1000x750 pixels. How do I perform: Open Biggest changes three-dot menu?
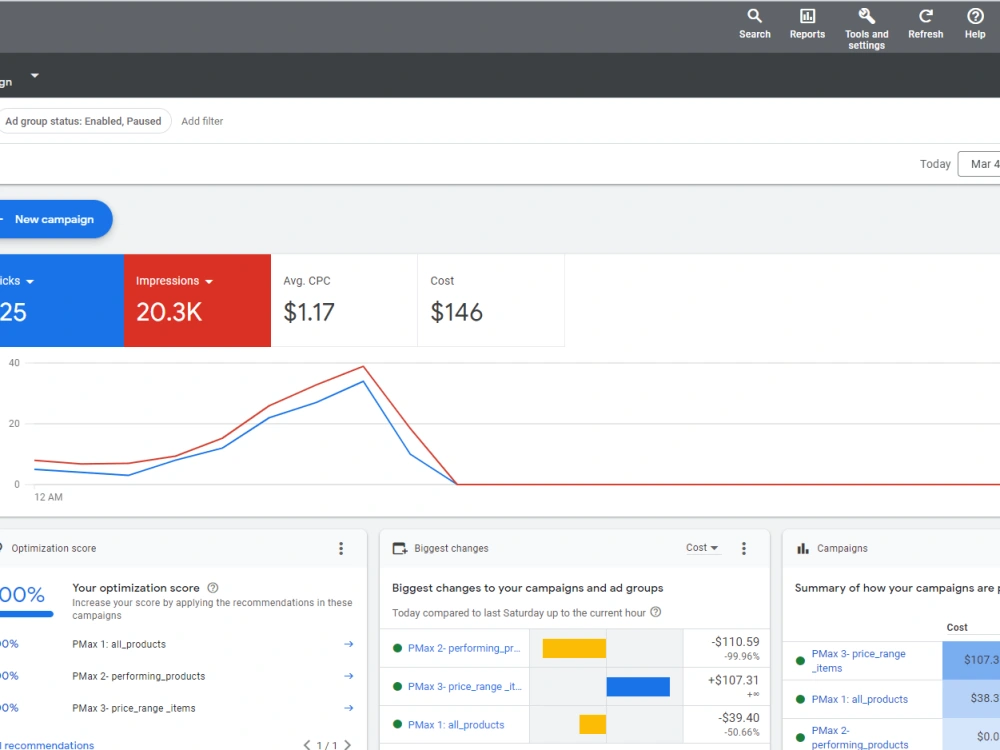coord(744,548)
